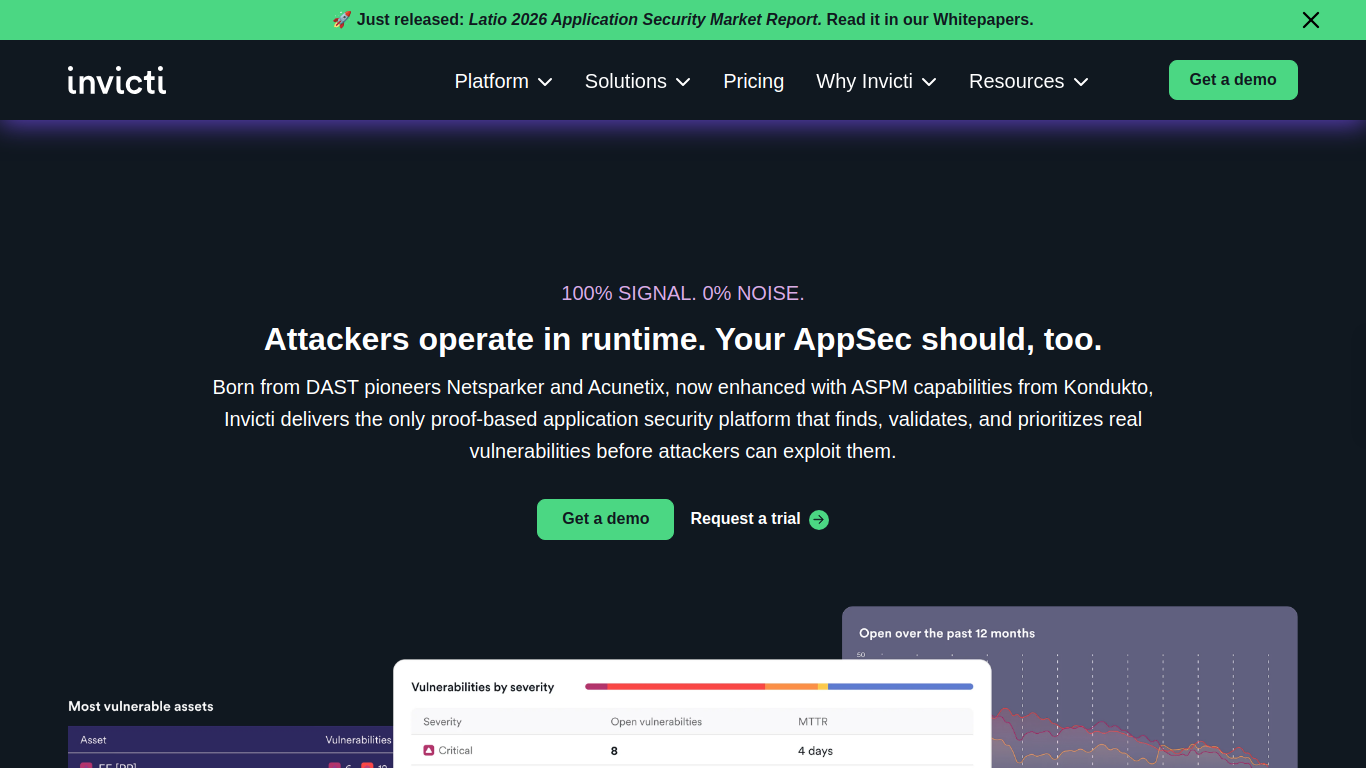Viewport: 1366px width, 768px height.
Task: Close the announcement banner
Action: tap(1311, 20)
